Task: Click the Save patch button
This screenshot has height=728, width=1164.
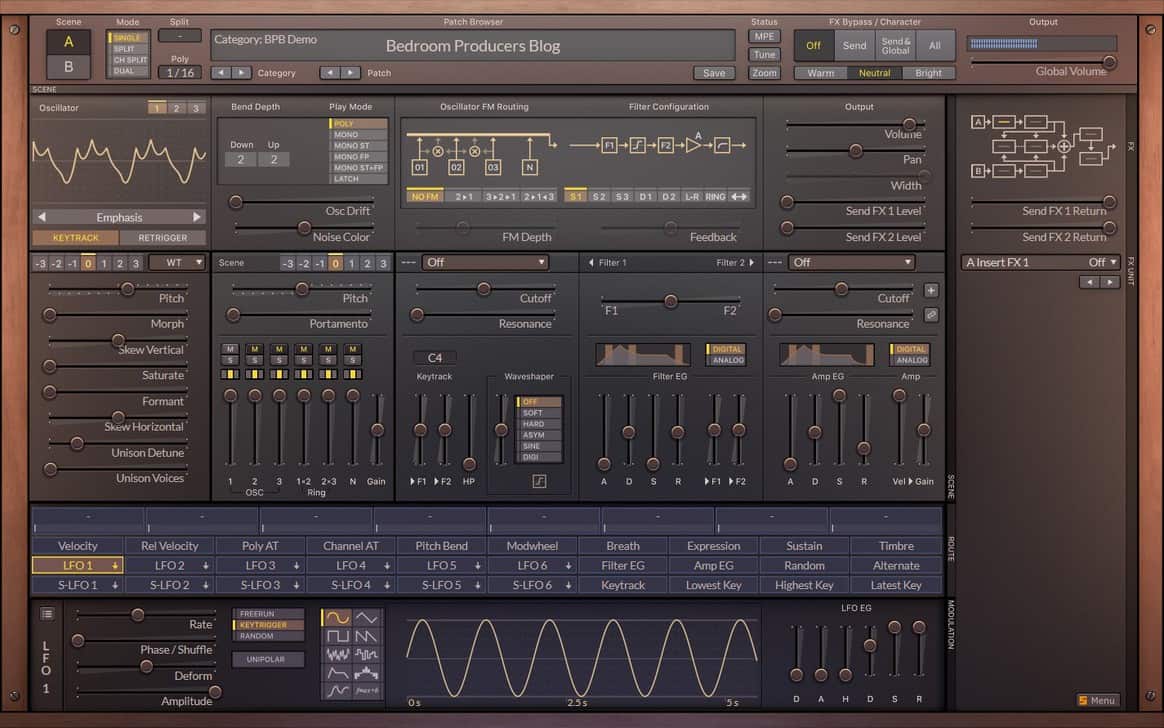Action: click(x=714, y=73)
